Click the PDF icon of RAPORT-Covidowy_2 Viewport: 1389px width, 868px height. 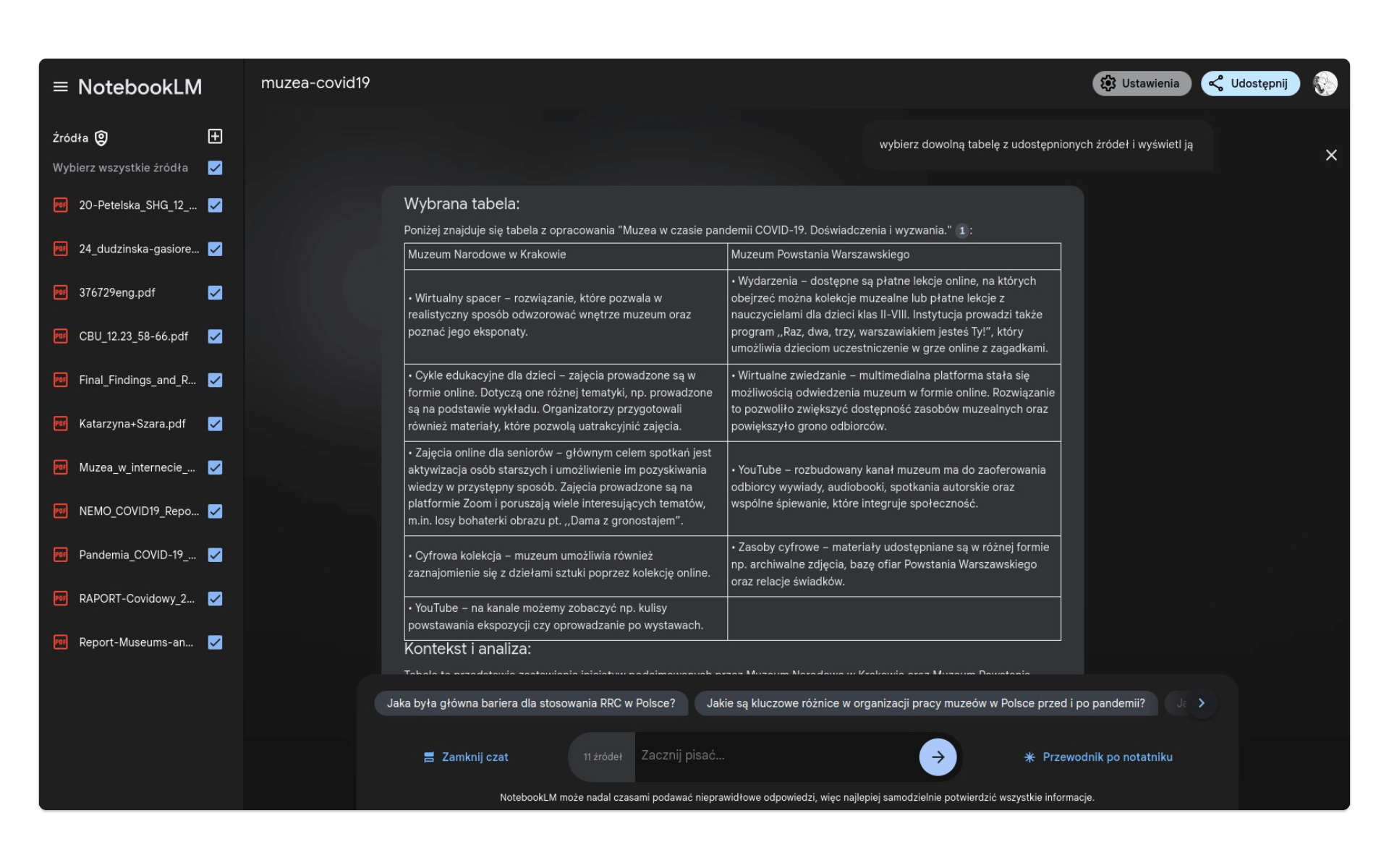(61, 599)
